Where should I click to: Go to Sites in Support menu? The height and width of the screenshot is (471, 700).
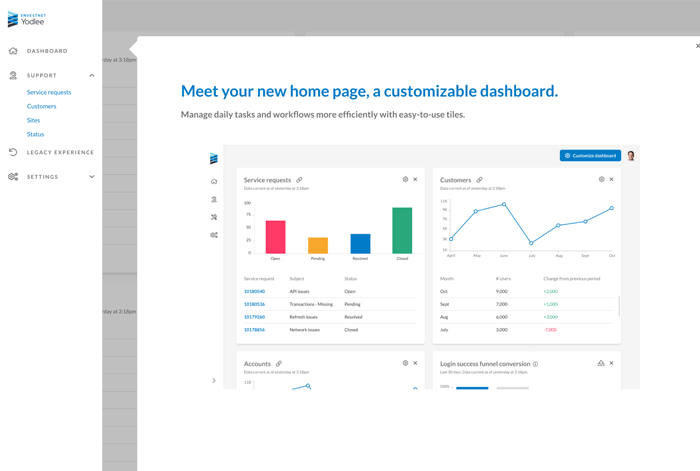click(x=34, y=120)
